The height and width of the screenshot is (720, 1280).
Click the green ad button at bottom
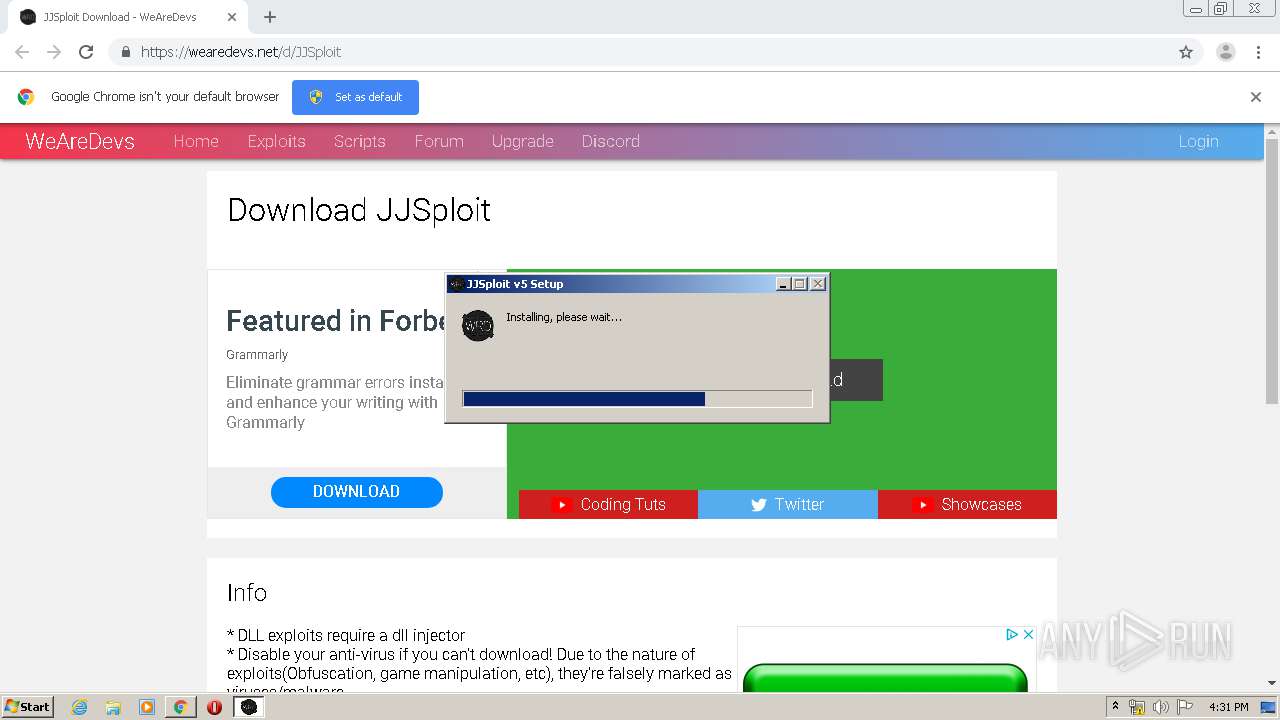pyautogui.click(x=885, y=677)
